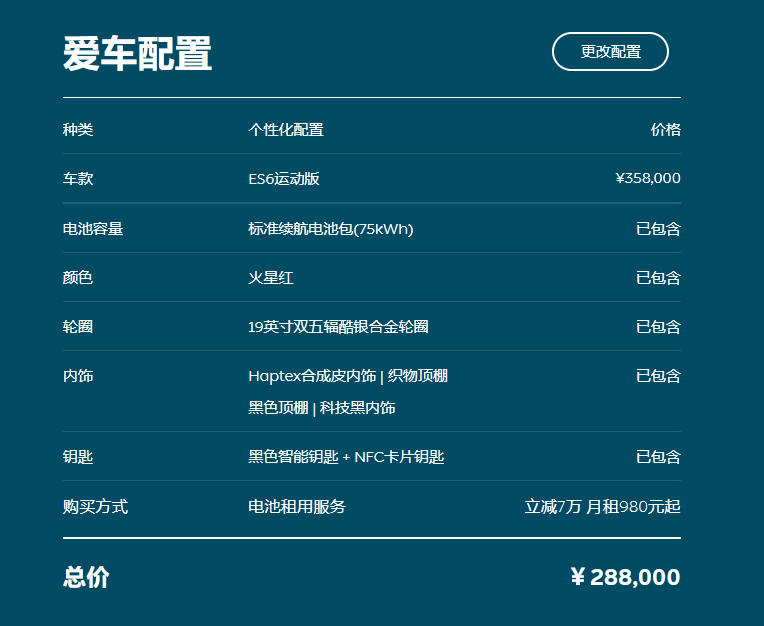Select the ES6运动版 value
764x626 pixels.
[x=284, y=178]
